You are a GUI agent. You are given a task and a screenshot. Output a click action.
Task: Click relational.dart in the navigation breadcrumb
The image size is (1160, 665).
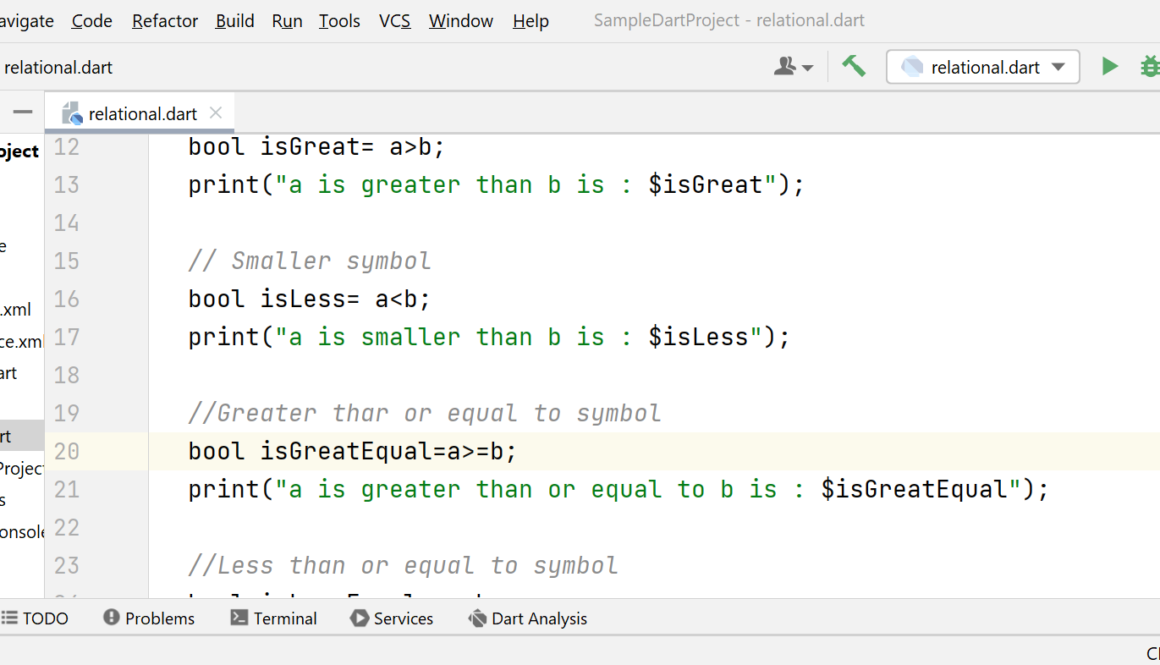tap(58, 68)
